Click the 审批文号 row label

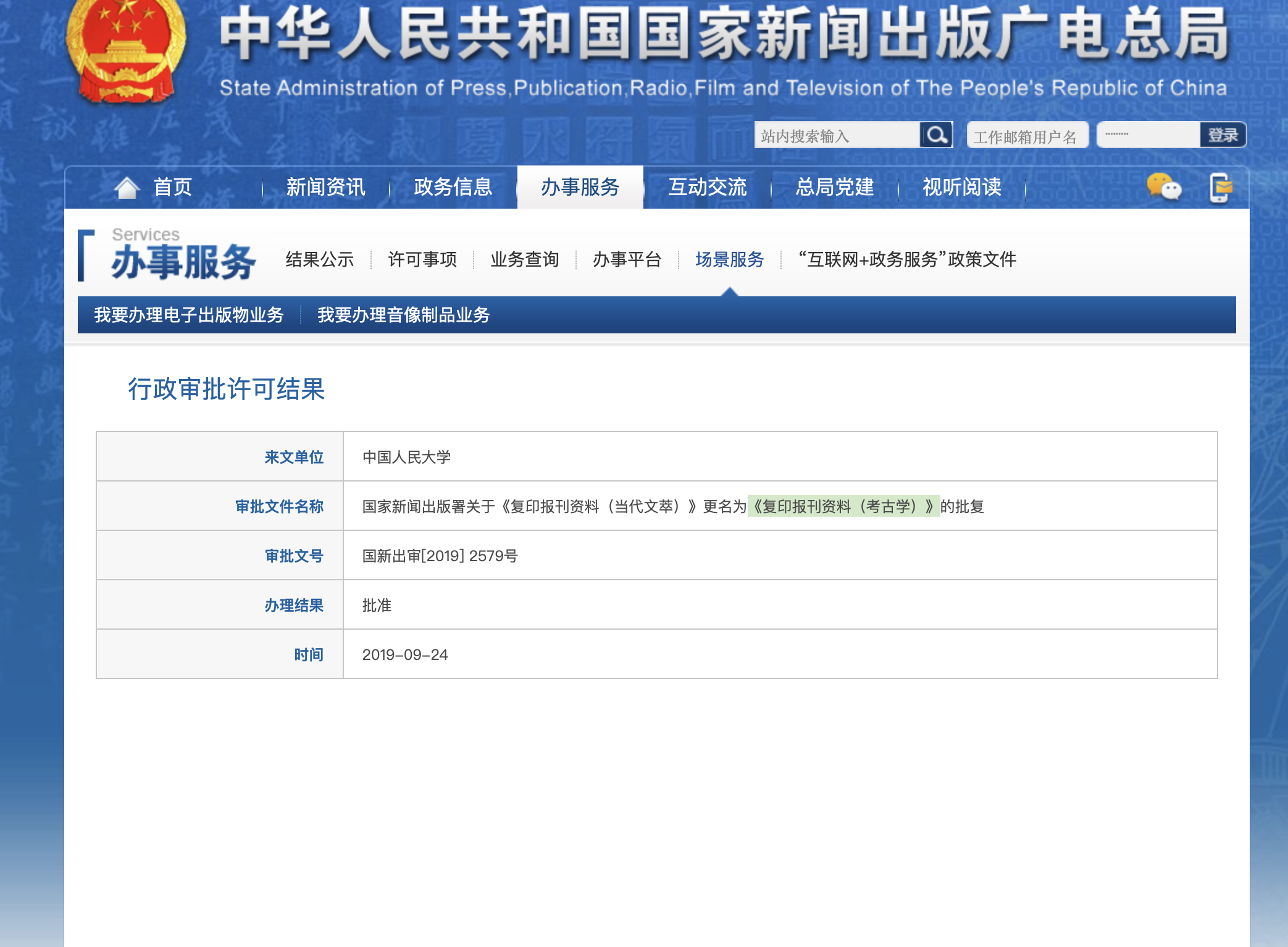(294, 556)
